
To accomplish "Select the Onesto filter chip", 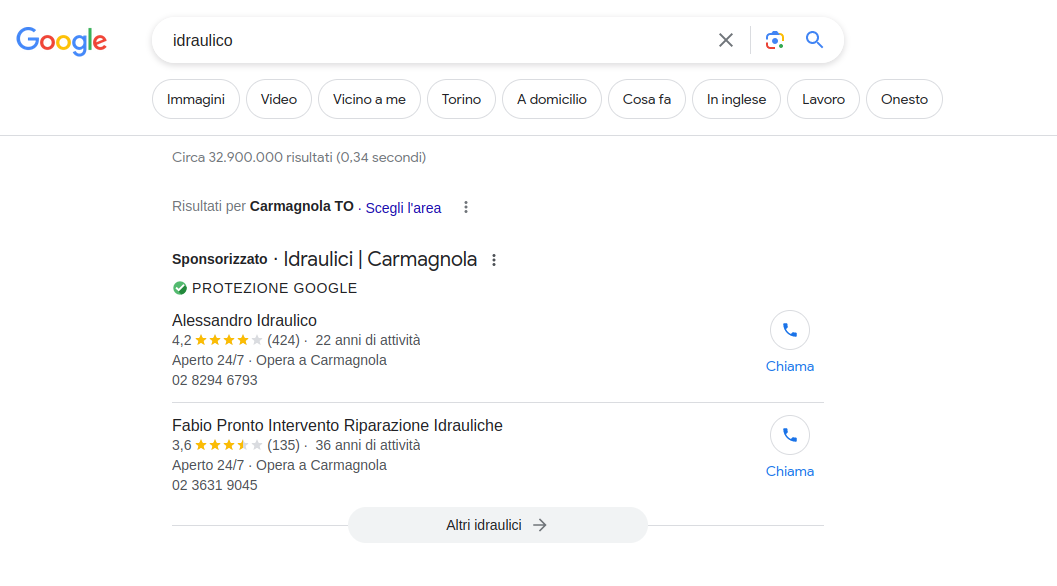I will pyautogui.click(x=904, y=99).
